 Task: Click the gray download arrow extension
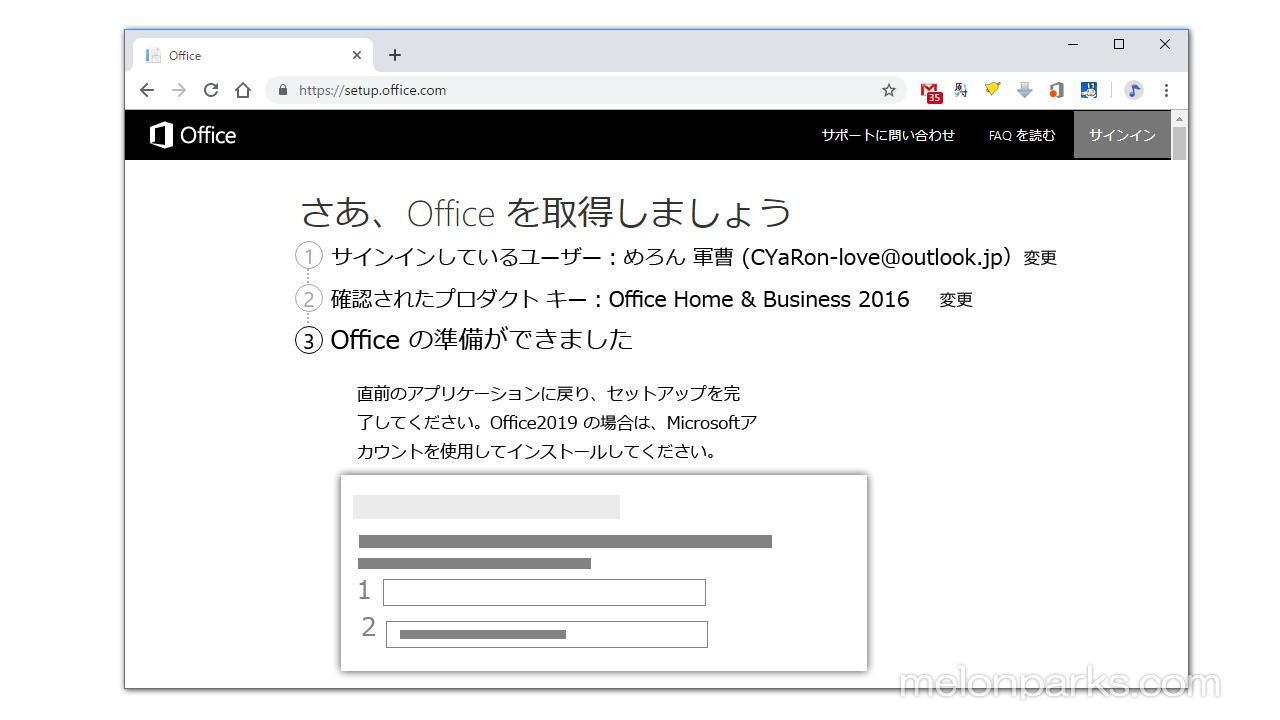point(1025,90)
